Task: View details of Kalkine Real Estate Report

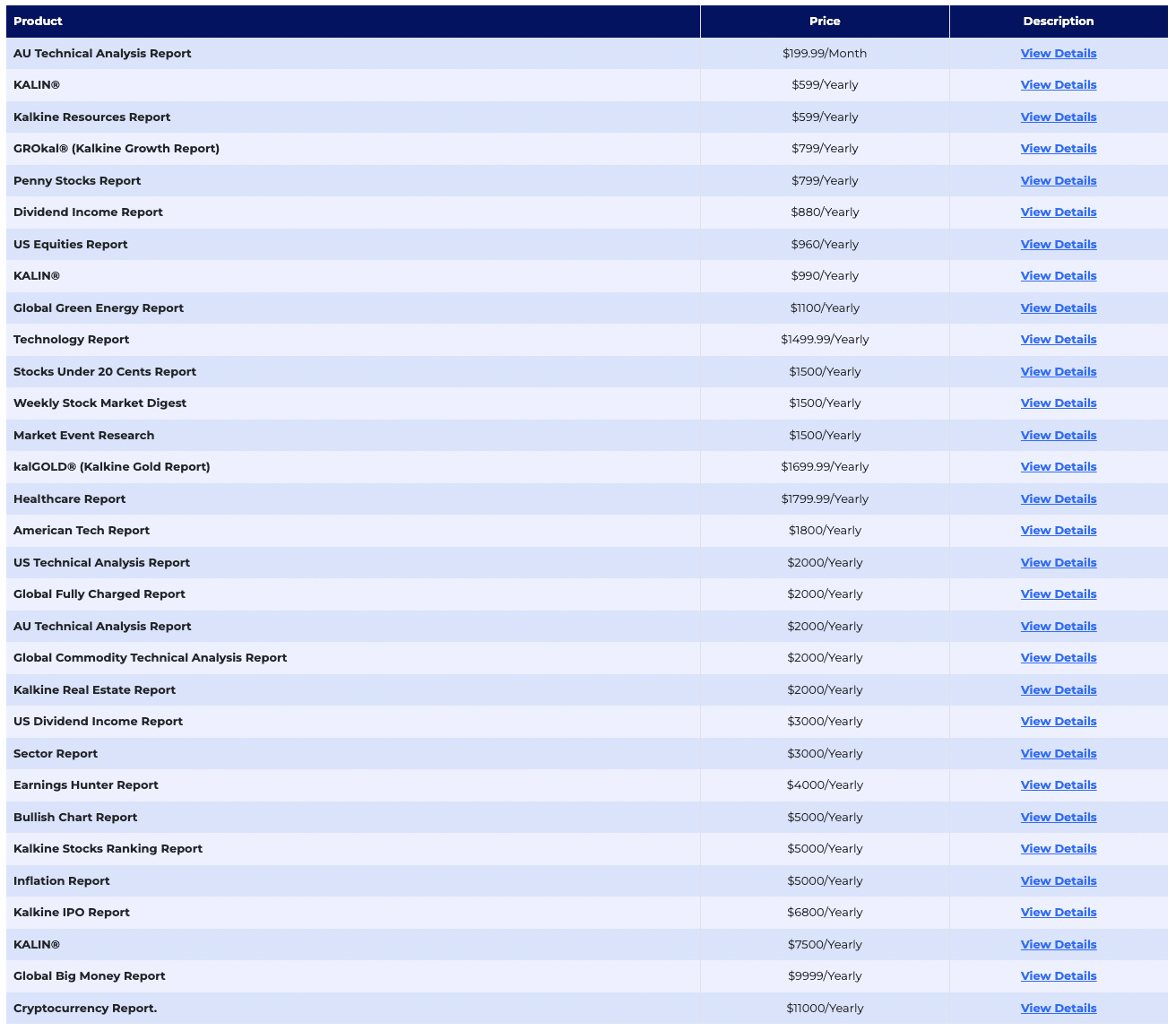Action: (x=1059, y=689)
